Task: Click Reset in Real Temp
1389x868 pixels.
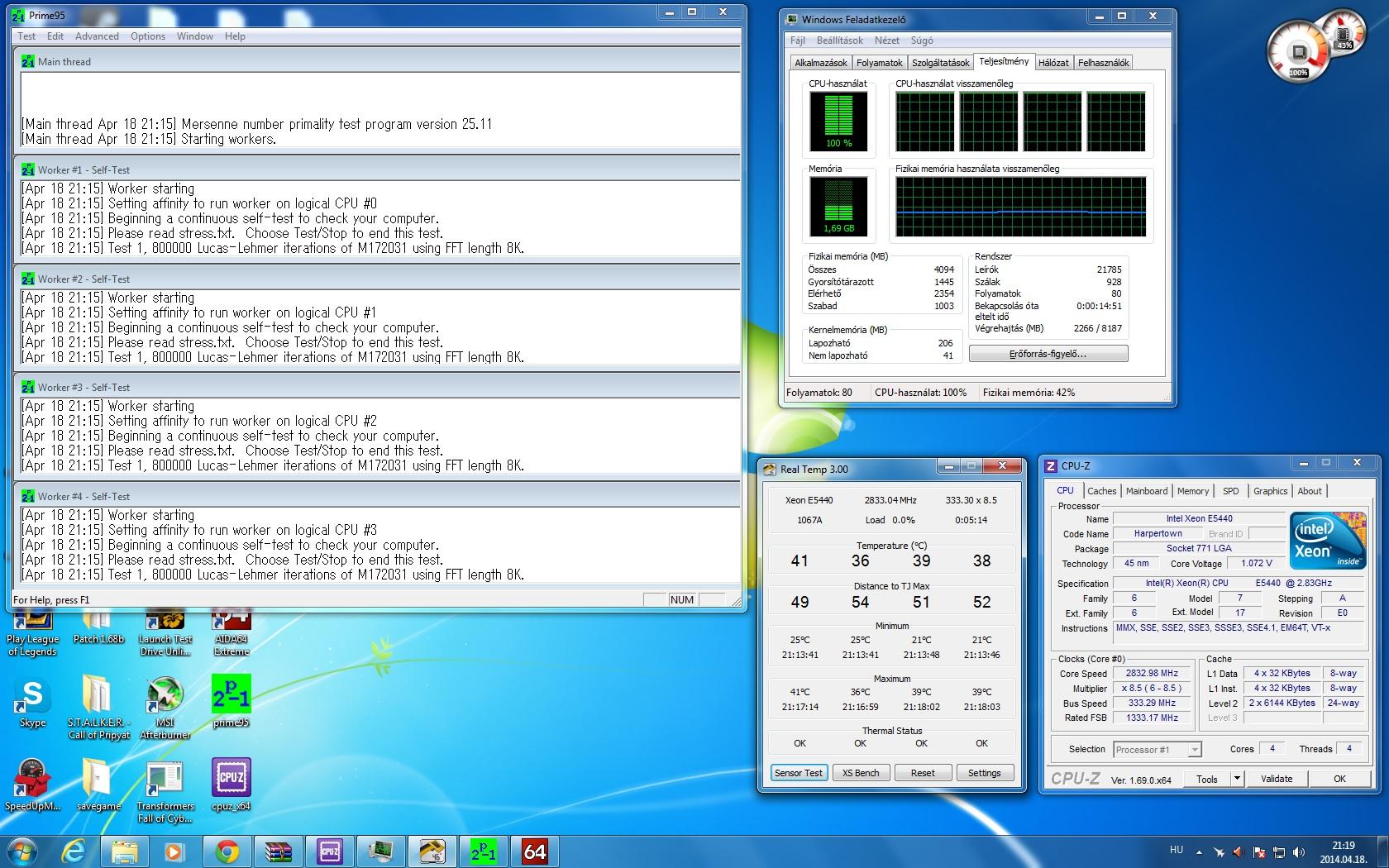Action: point(923,773)
